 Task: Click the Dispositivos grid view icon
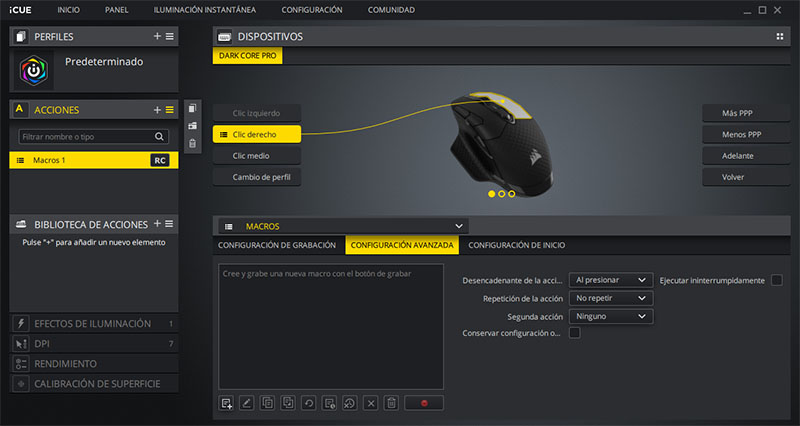[780, 36]
